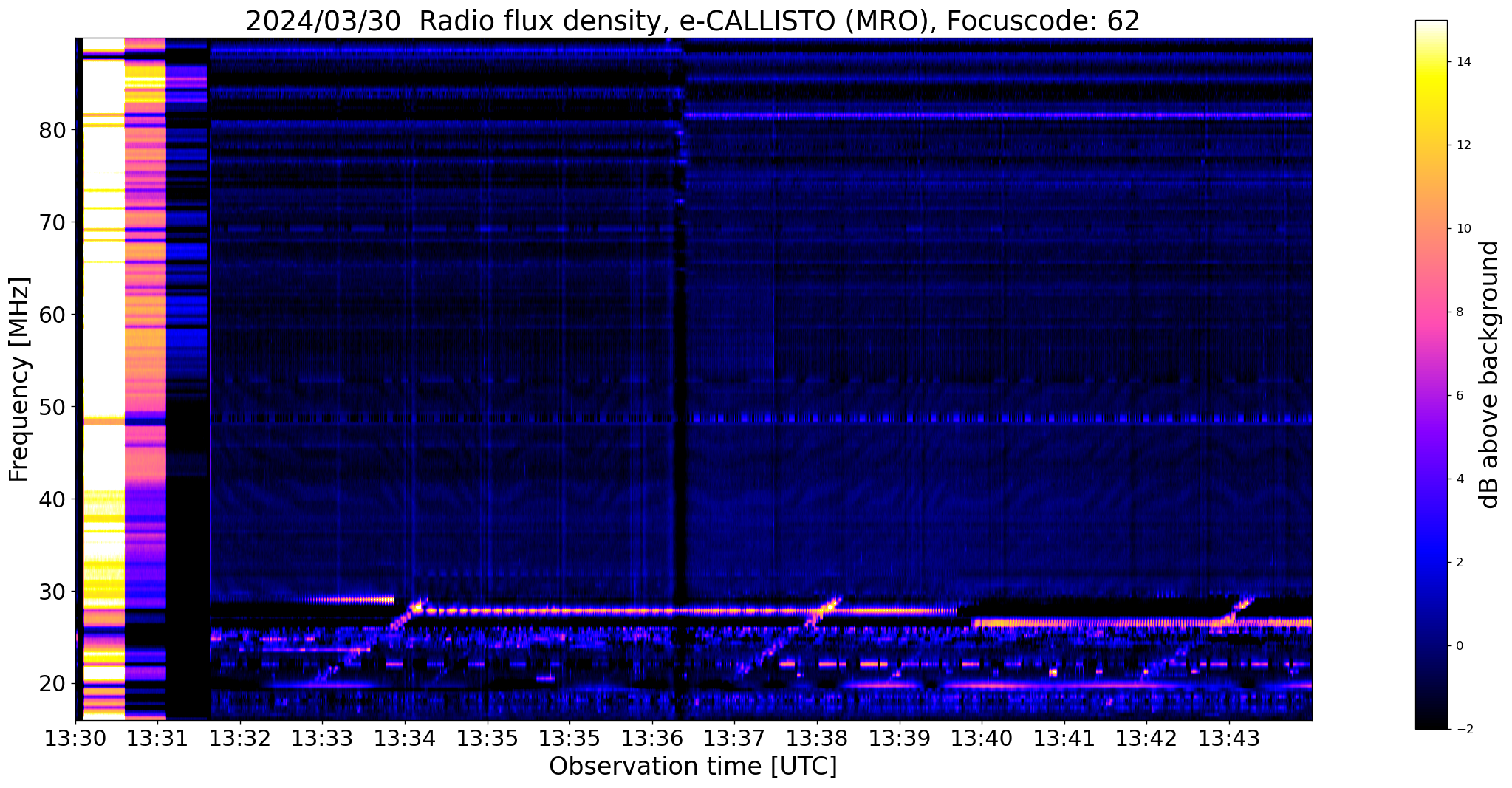Click the colorbar tick labeled 10

(1463, 229)
